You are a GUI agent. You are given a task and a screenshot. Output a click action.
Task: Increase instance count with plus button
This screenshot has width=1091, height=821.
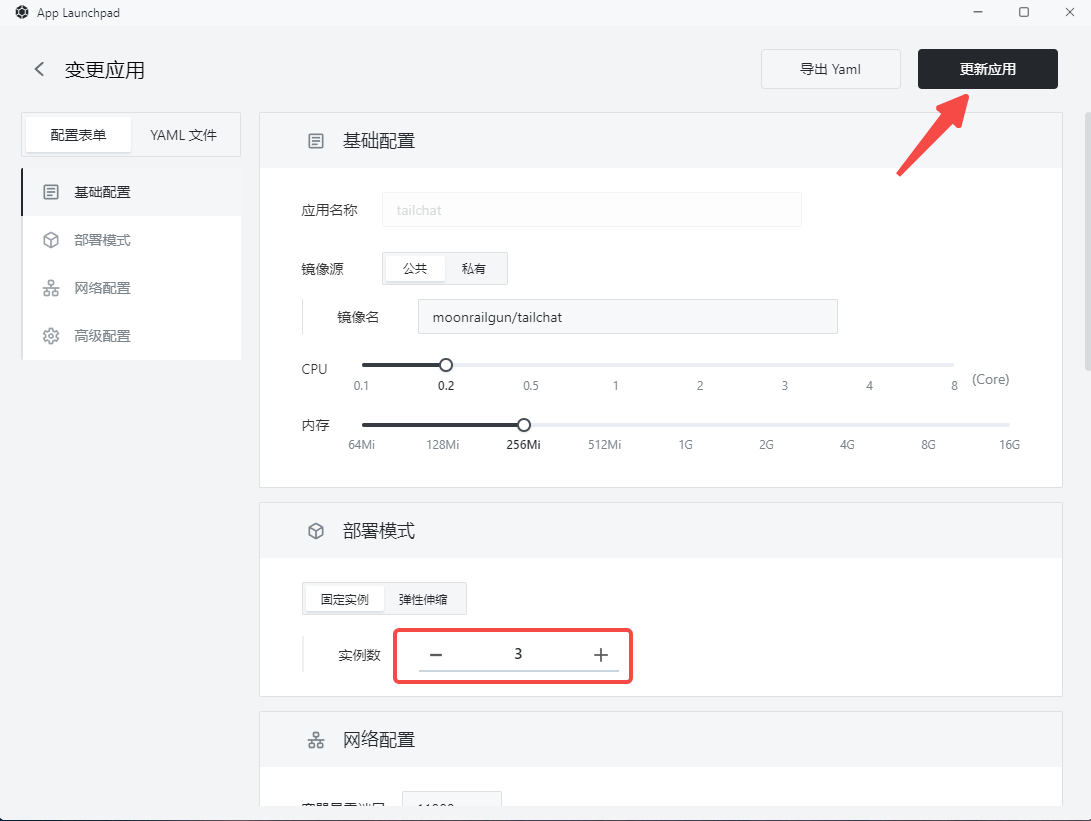(601, 655)
